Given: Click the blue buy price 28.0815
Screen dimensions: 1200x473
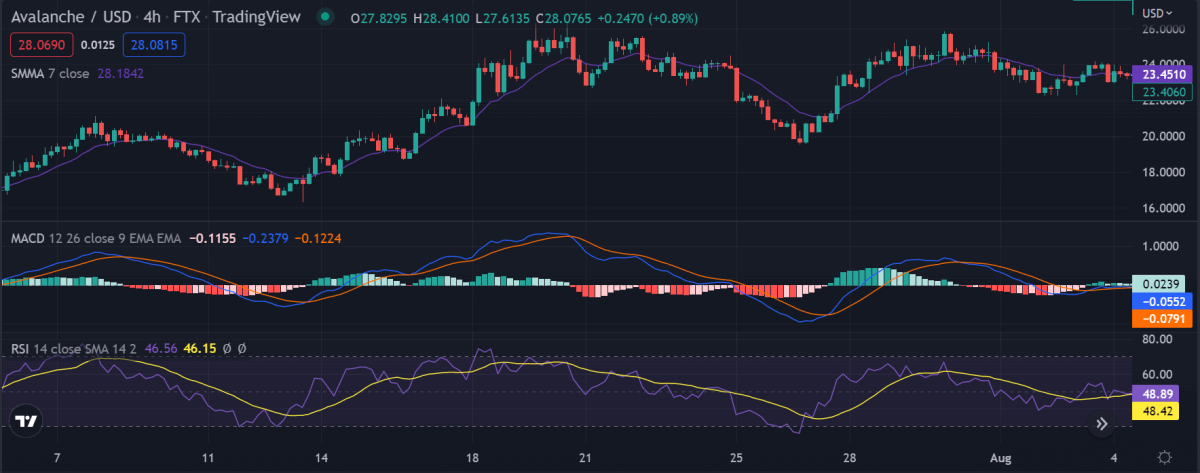Looking at the screenshot, I should pyautogui.click(x=156, y=44).
